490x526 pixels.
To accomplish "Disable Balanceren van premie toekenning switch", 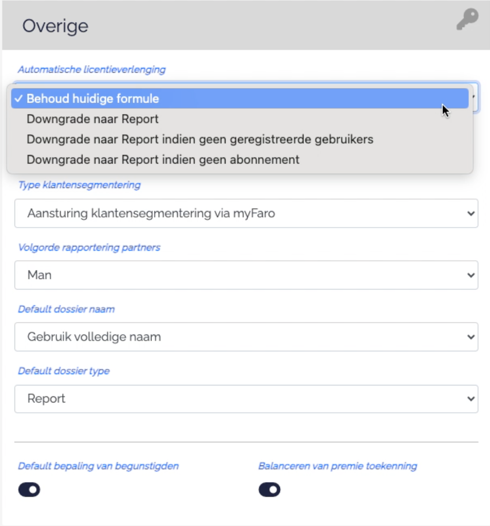I will point(269,490).
